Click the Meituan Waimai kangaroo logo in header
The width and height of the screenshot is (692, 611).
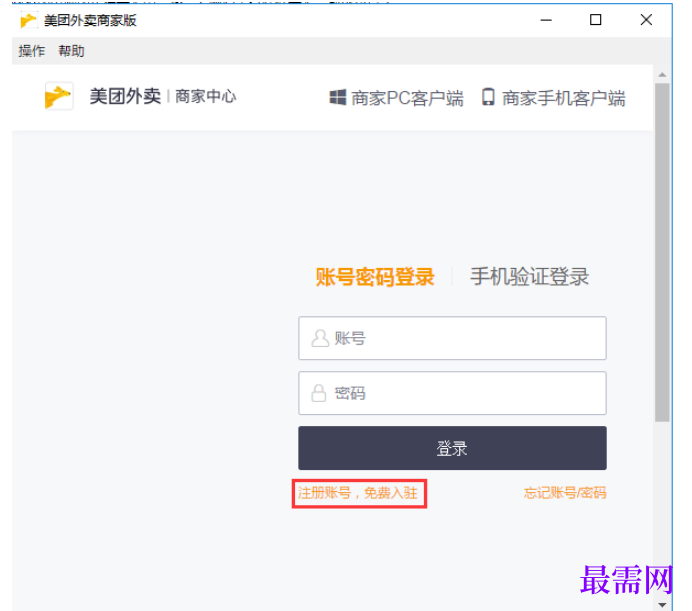tap(59, 96)
